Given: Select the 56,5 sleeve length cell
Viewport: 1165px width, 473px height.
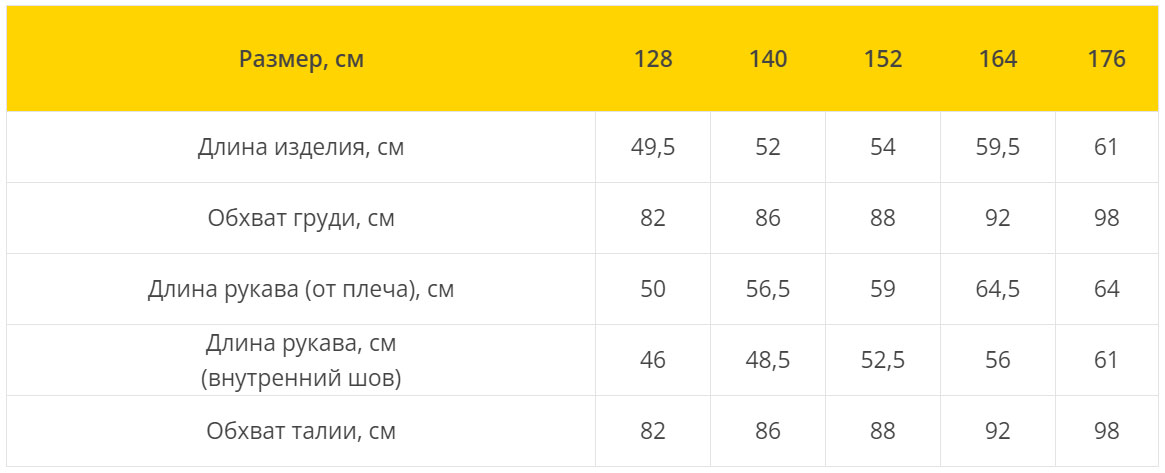Looking at the screenshot, I should click(768, 289).
